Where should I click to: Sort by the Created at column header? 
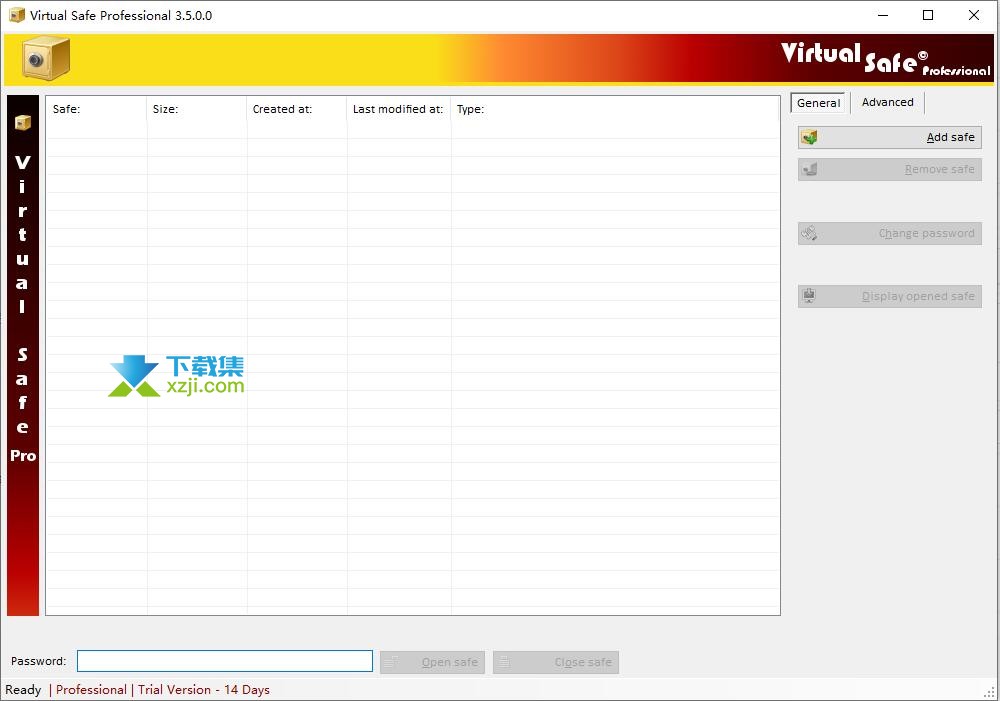[297, 109]
